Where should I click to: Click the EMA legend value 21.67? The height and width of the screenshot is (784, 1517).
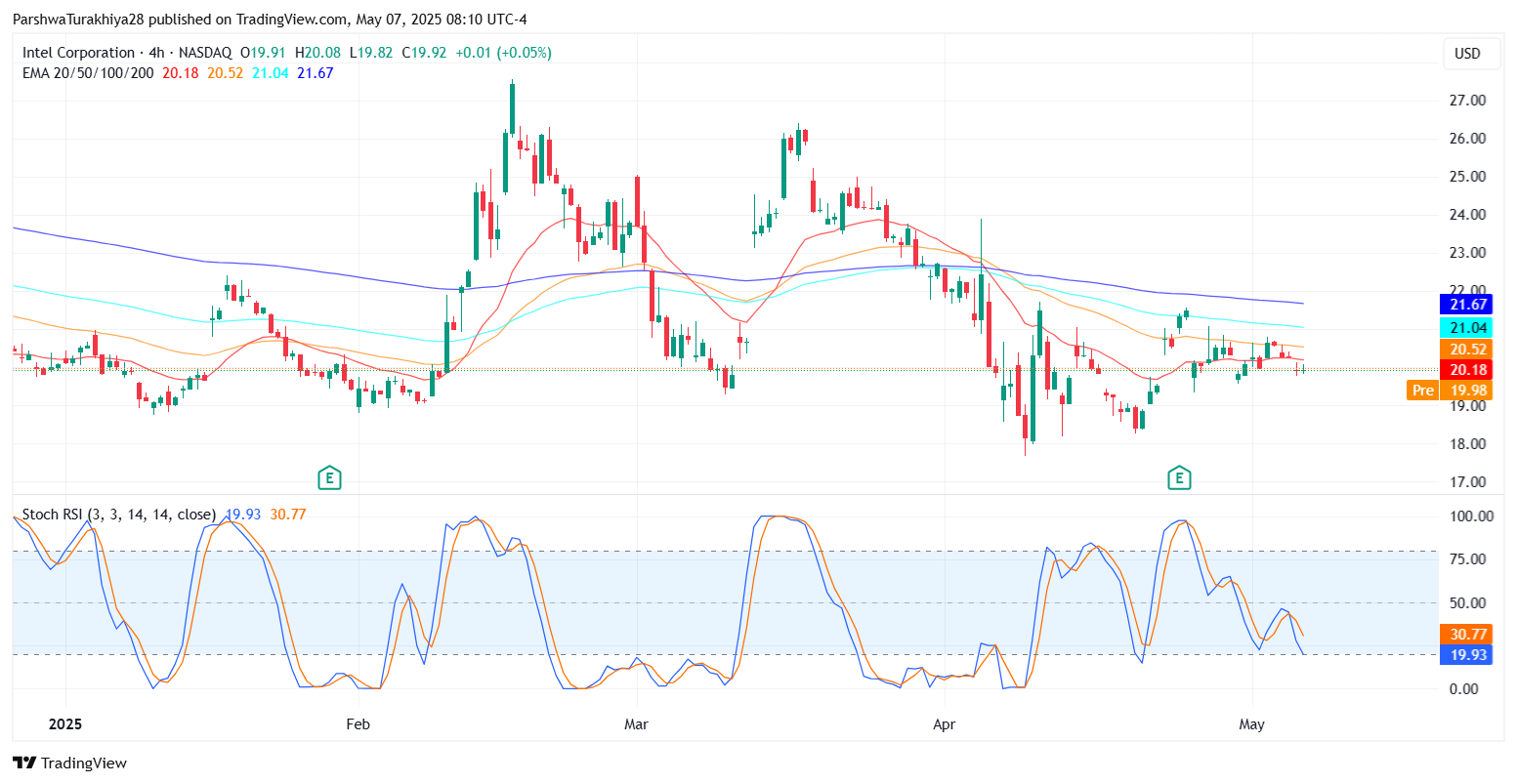pos(316,72)
